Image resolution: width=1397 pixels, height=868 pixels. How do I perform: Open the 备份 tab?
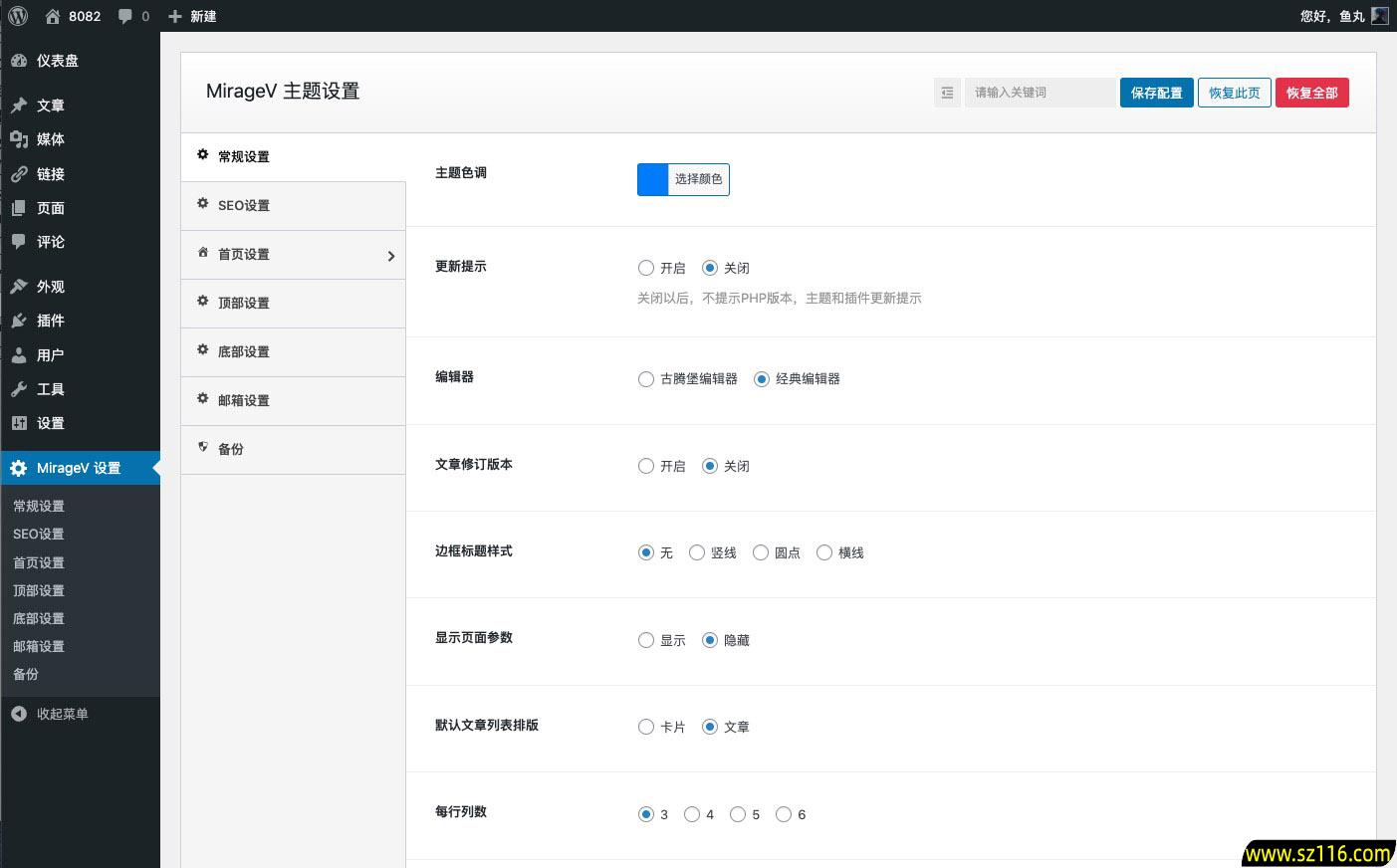[x=293, y=450]
